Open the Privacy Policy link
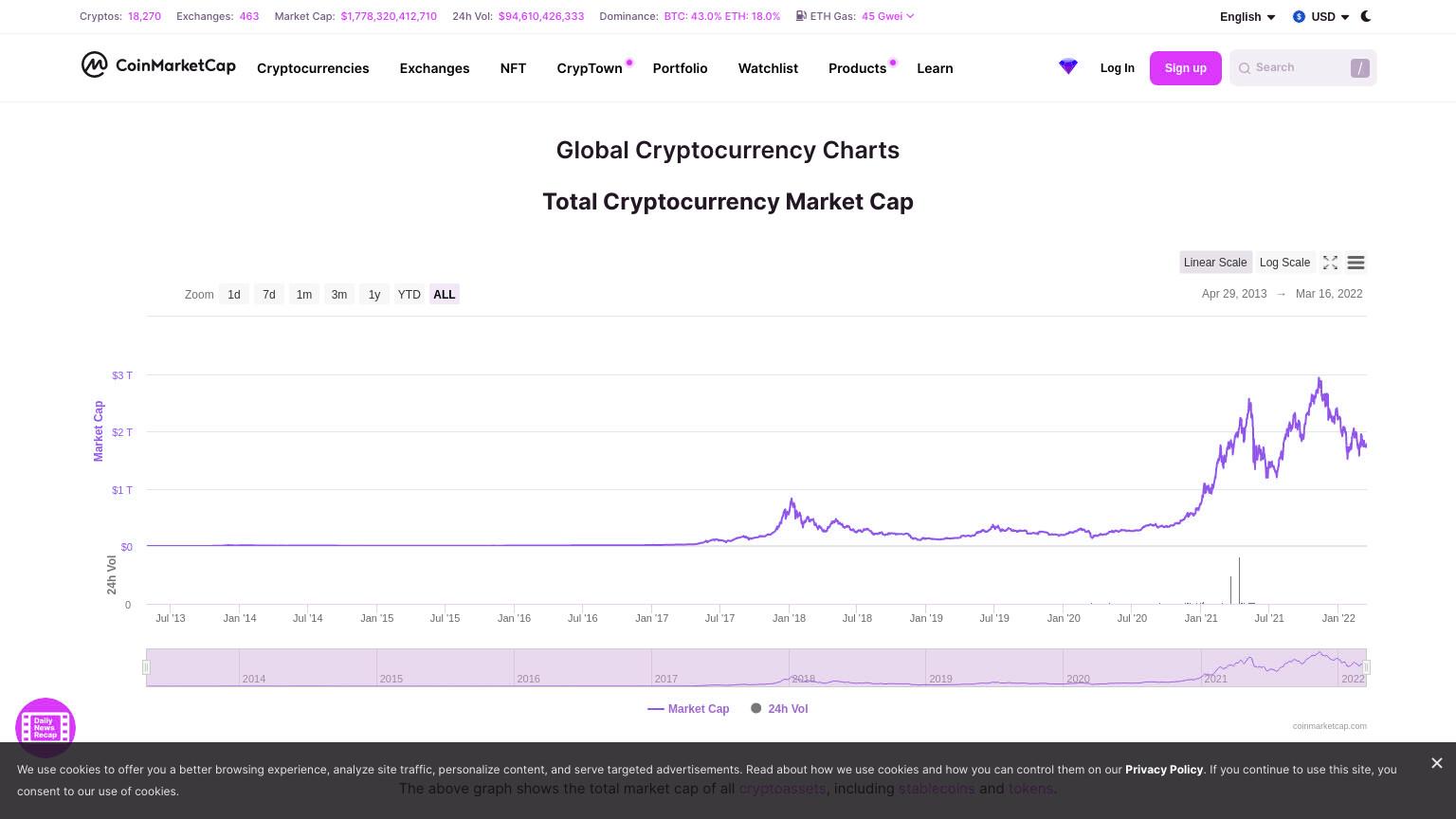This screenshot has width=1456, height=819. point(1164,770)
